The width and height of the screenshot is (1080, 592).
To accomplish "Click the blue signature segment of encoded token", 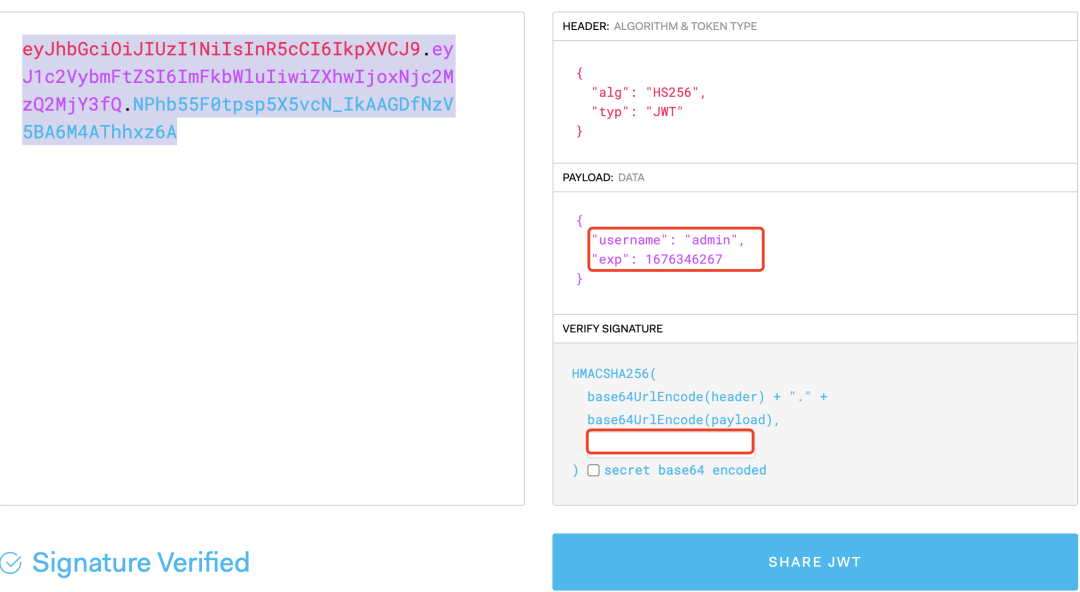I will [292, 105].
